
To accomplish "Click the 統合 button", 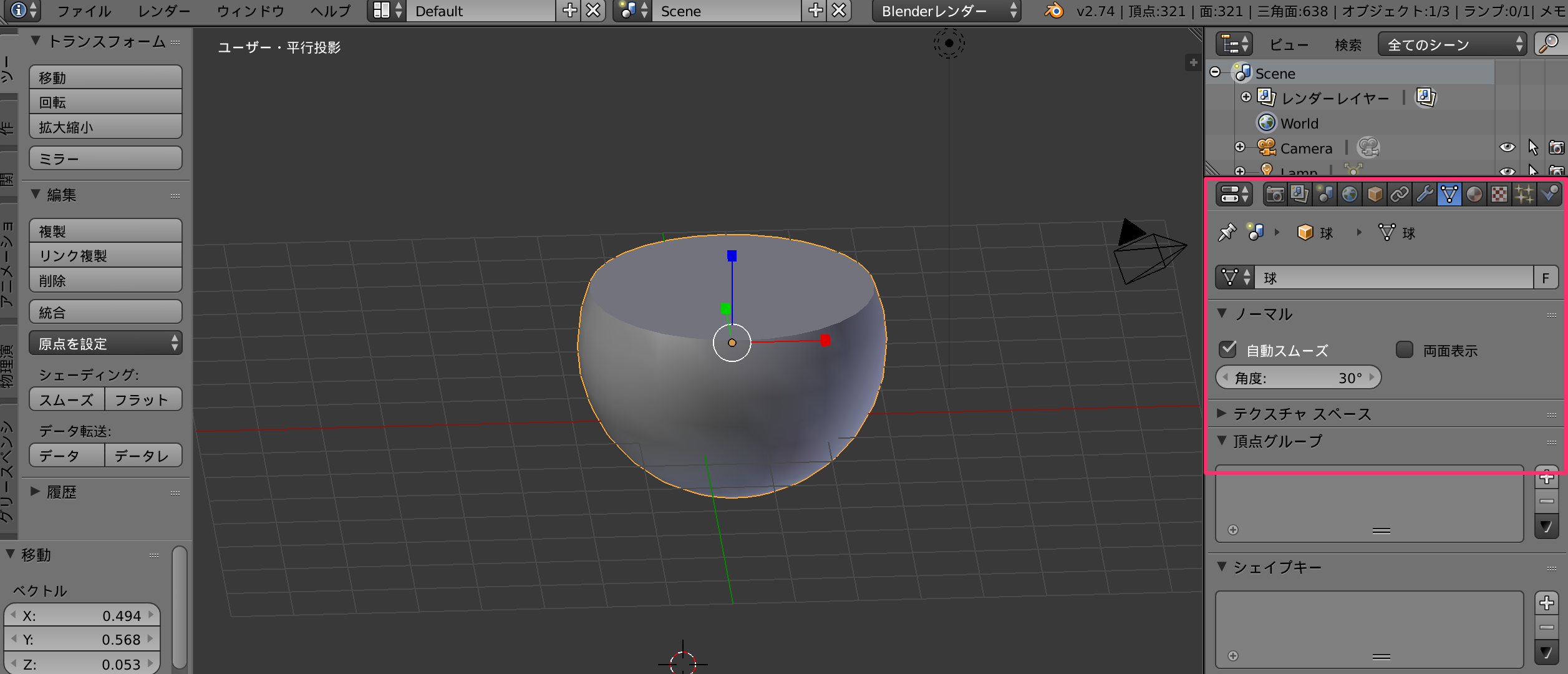I will click(x=106, y=312).
